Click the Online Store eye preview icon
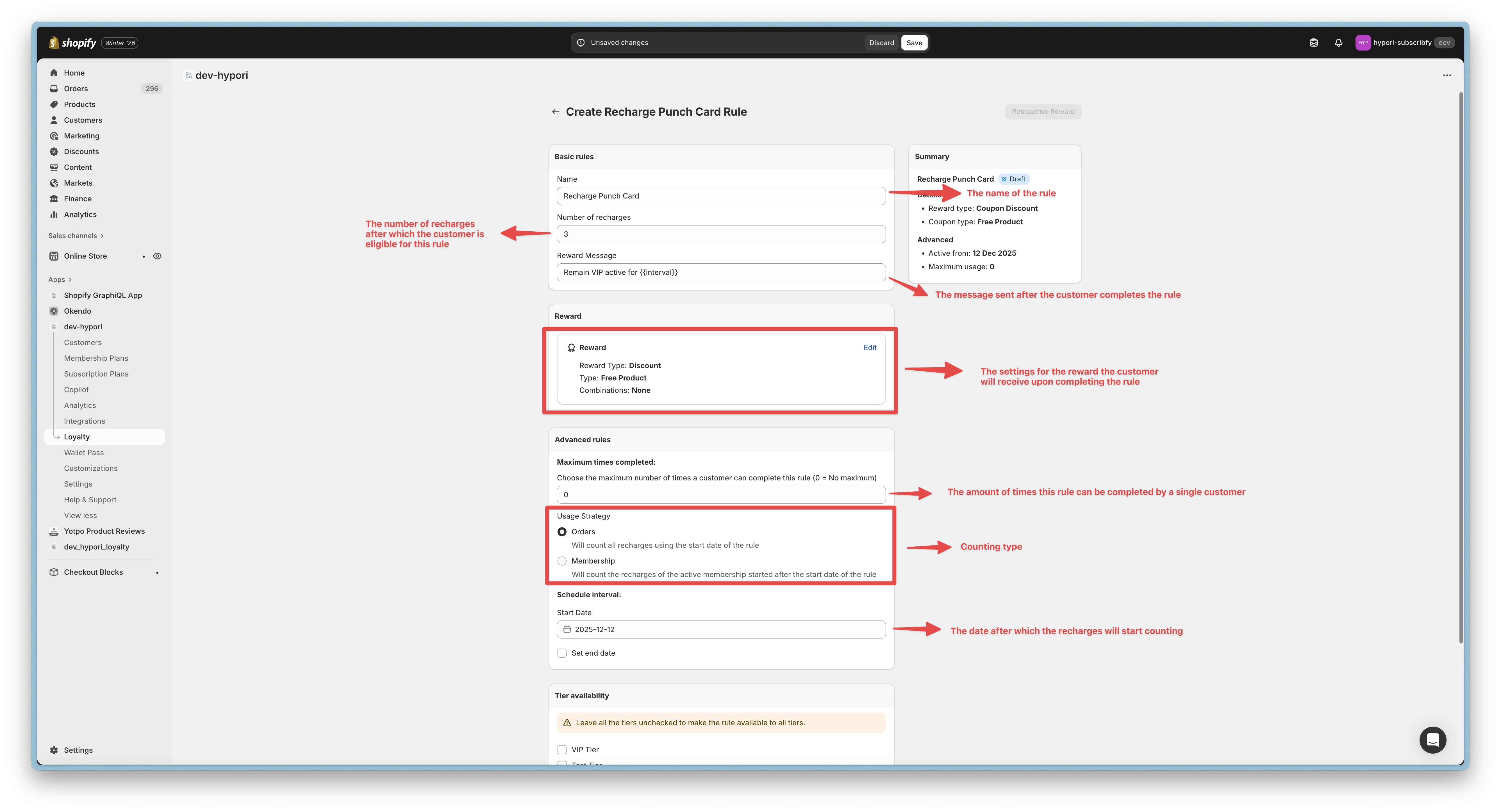The width and height of the screenshot is (1501, 812). pos(157,256)
